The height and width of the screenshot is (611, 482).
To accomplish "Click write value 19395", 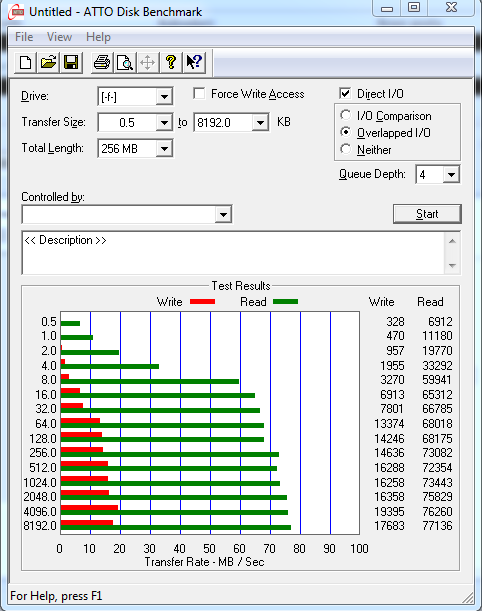I will [x=389, y=511].
